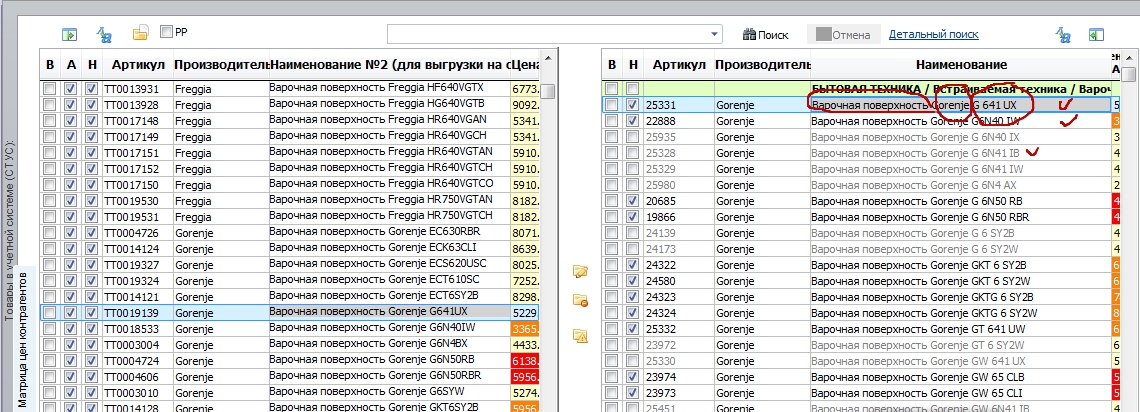Image resolution: width=1140 pixels, height=412 pixels.
Task: Click the Наименование header in right table
Action: point(960,65)
